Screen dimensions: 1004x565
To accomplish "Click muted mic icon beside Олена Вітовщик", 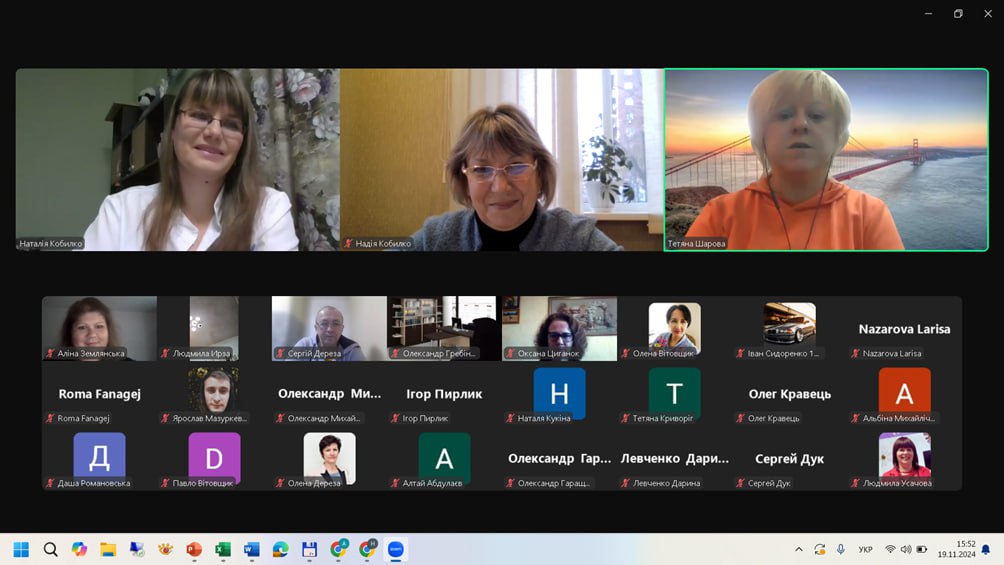I will pos(626,353).
